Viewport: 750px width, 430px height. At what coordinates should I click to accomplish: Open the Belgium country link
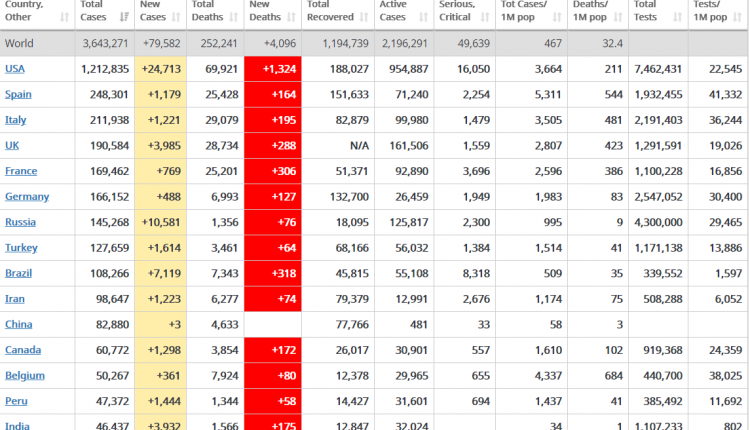click(x=25, y=375)
